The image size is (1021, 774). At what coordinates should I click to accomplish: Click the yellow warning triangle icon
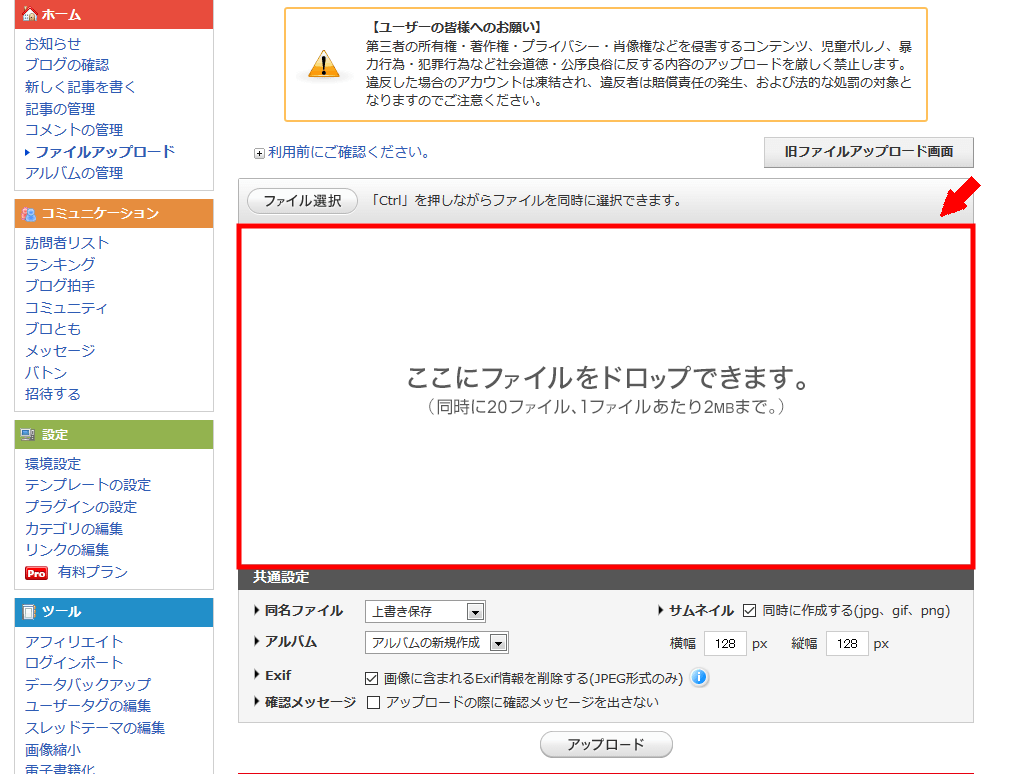tap(324, 64)
